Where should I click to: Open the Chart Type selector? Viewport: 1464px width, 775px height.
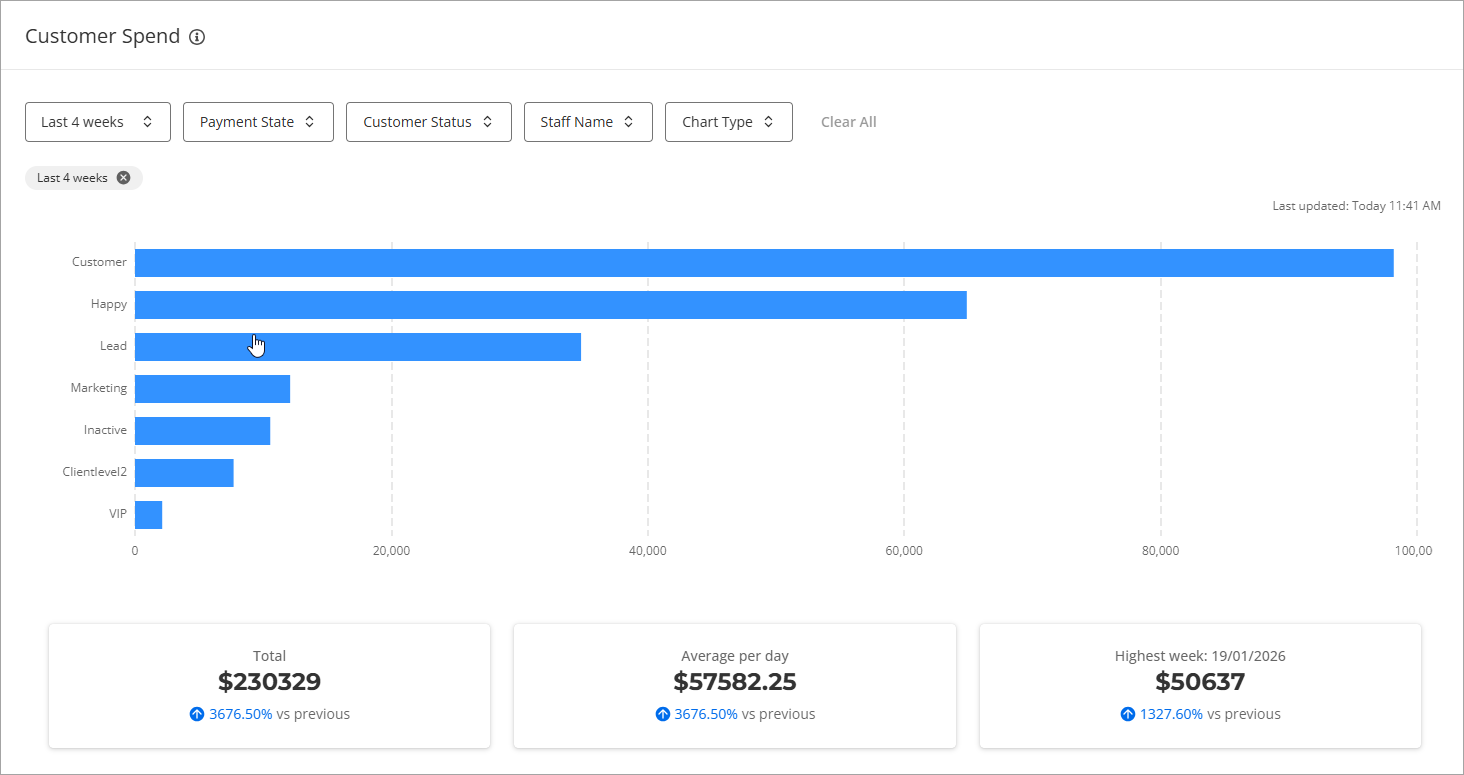click(x=728, y=122)
